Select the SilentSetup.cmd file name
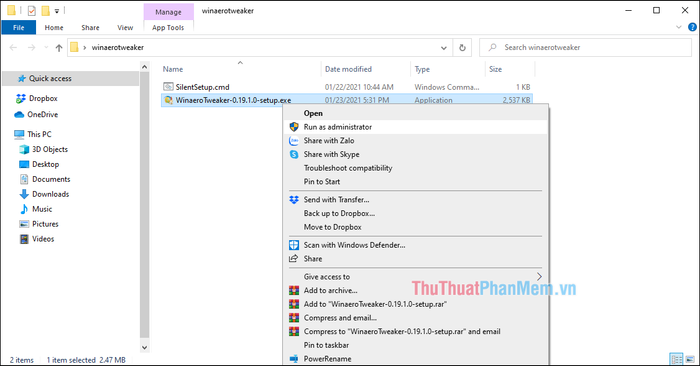700x366 pixels. [202, 87]
